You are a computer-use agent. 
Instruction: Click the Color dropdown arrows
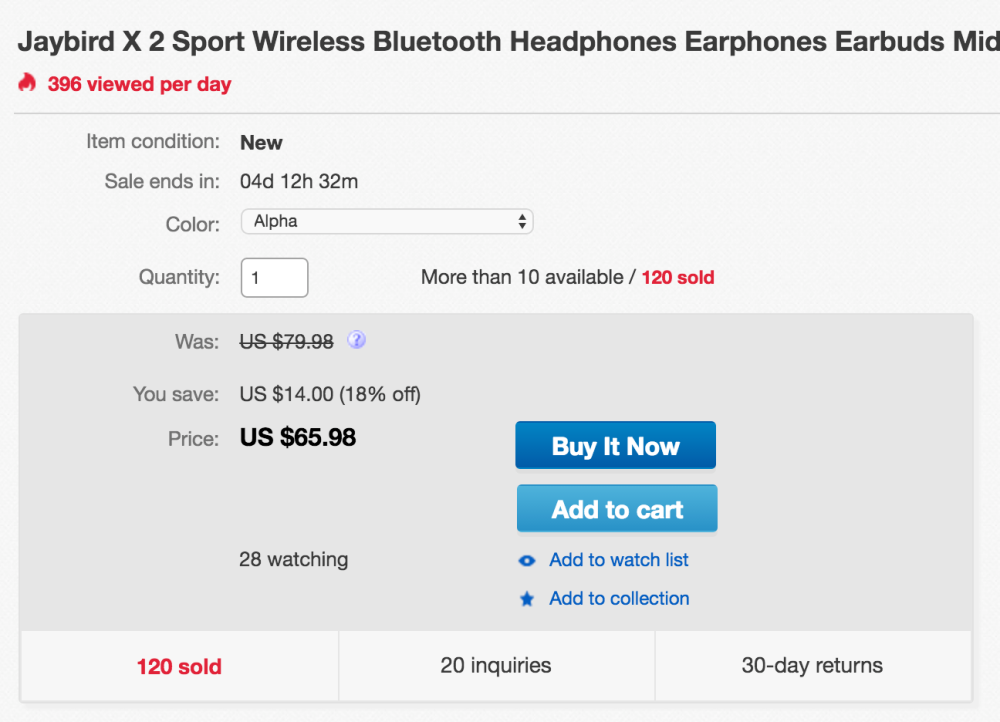point(522,221)
